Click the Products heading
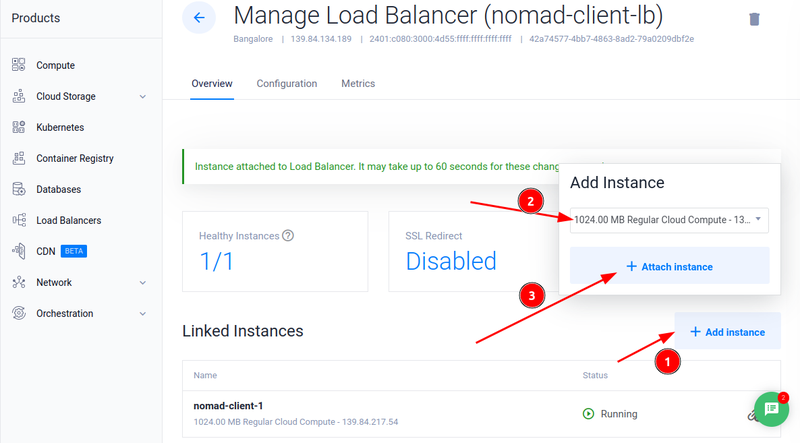Screen dimensions: 800x443 click(36, 18)
